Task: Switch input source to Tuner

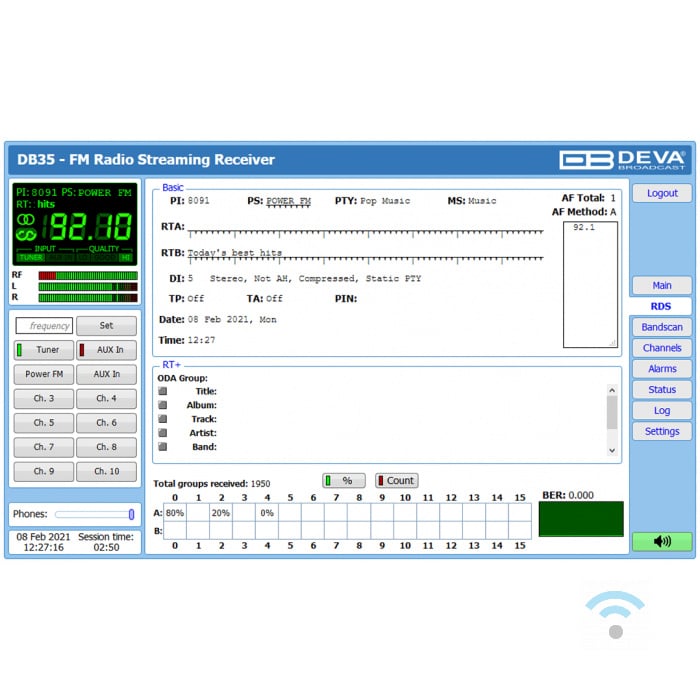Action: tap(43, 350)
